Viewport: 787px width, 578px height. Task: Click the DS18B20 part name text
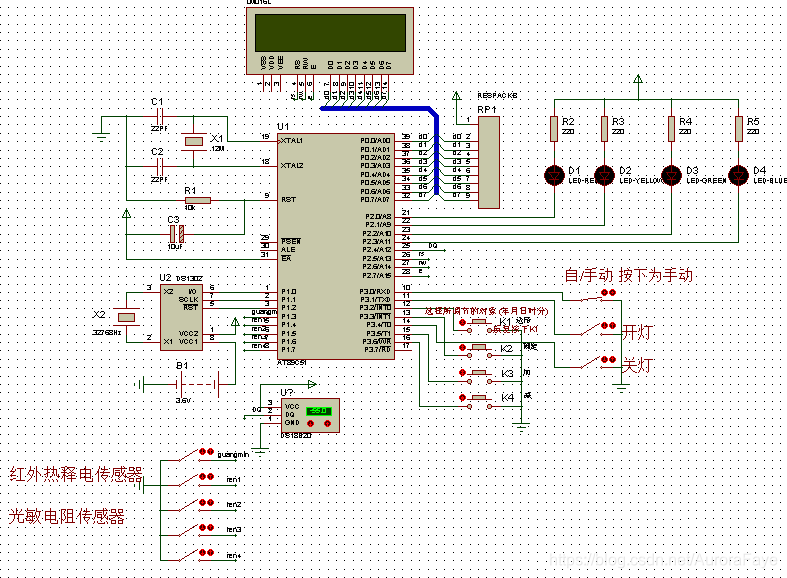296,436
